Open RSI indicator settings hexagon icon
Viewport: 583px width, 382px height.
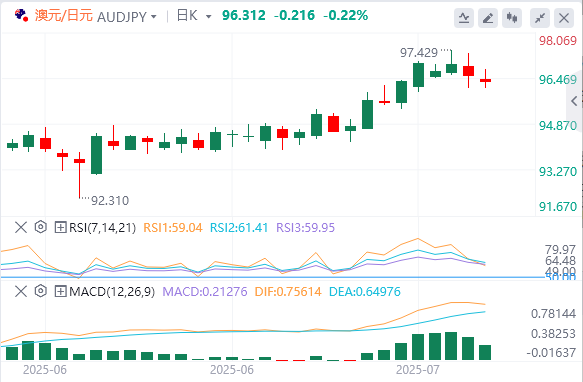click(x=41, y=227)
